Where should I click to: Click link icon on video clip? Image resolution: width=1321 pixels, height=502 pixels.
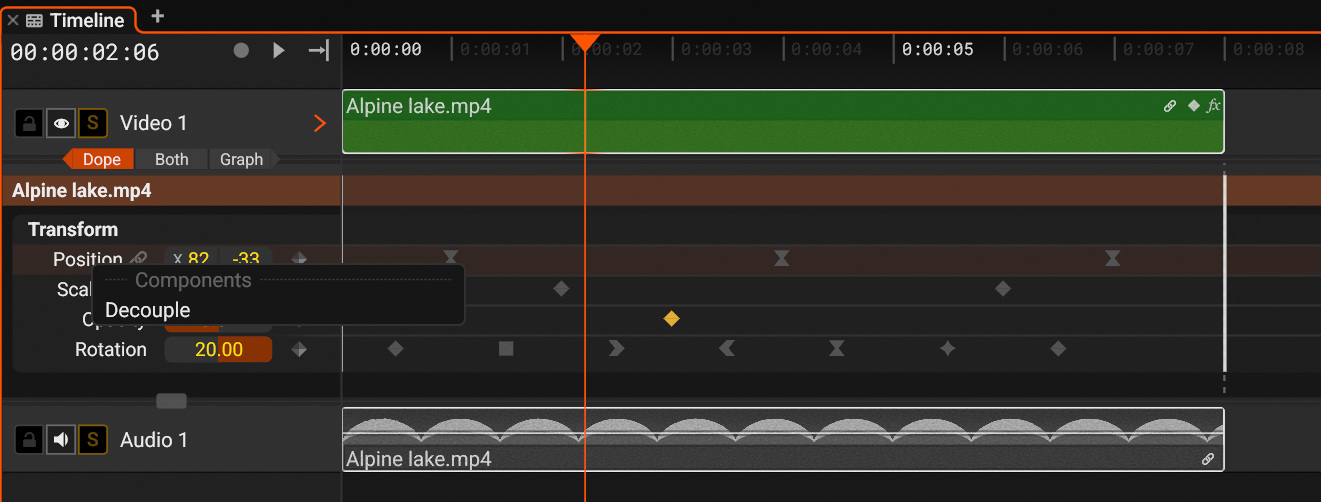click(x=1170, y=106)
